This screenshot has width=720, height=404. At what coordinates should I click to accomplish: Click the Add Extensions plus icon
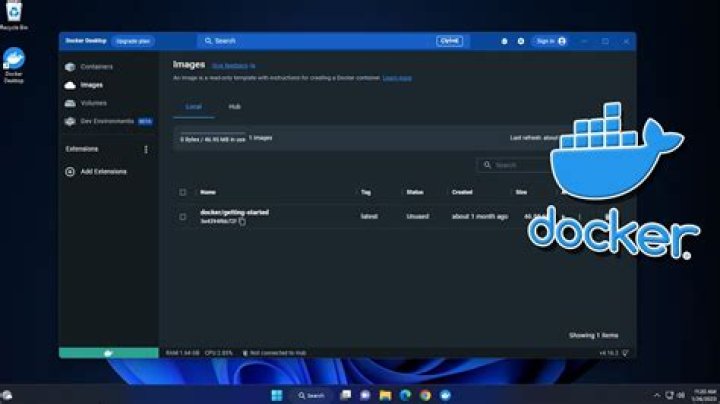point(70,172)
